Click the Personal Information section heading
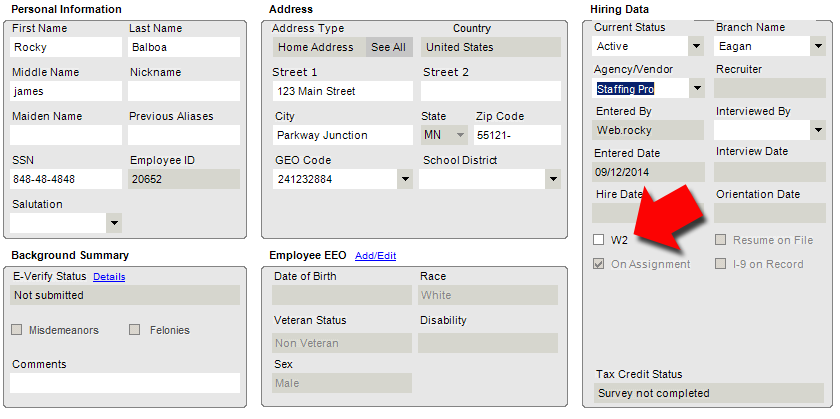This screenshot has height=419, width=840. 66,9
